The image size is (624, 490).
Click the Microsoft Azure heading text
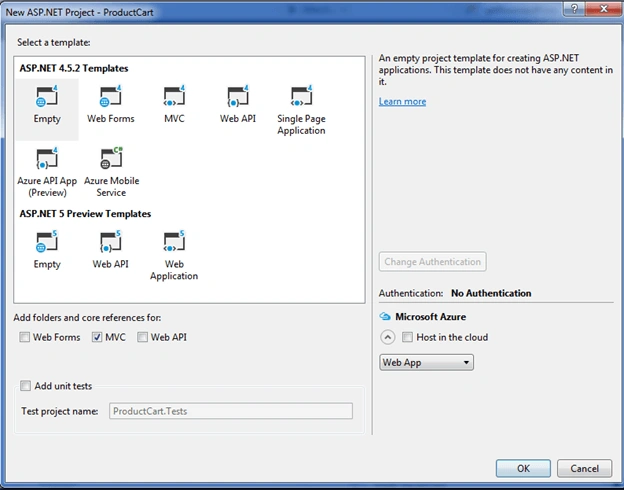pyautogui.click(x=431, y=317)
